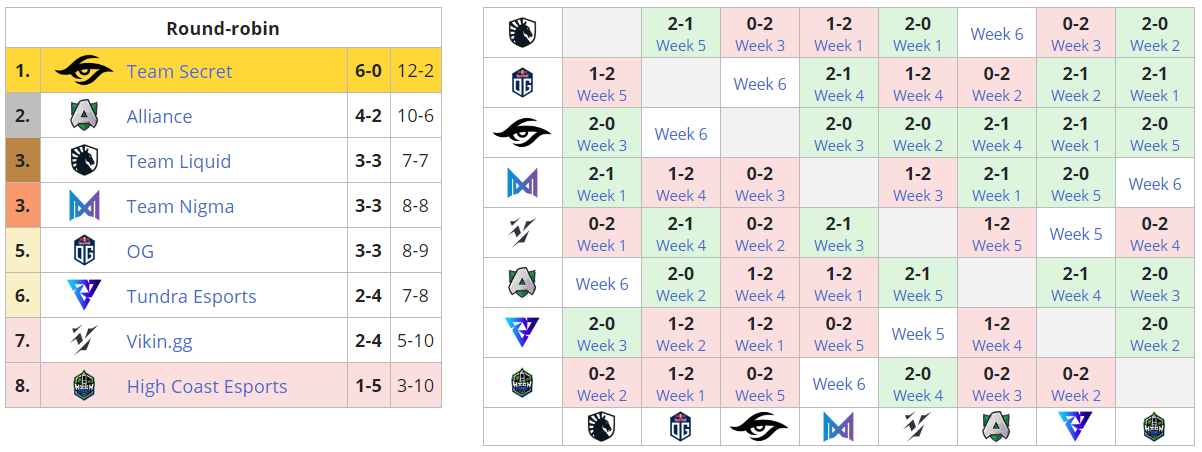Open the Team Liquid name link
This screenshot has height=452, width=1202.
(x=178, y=161)
